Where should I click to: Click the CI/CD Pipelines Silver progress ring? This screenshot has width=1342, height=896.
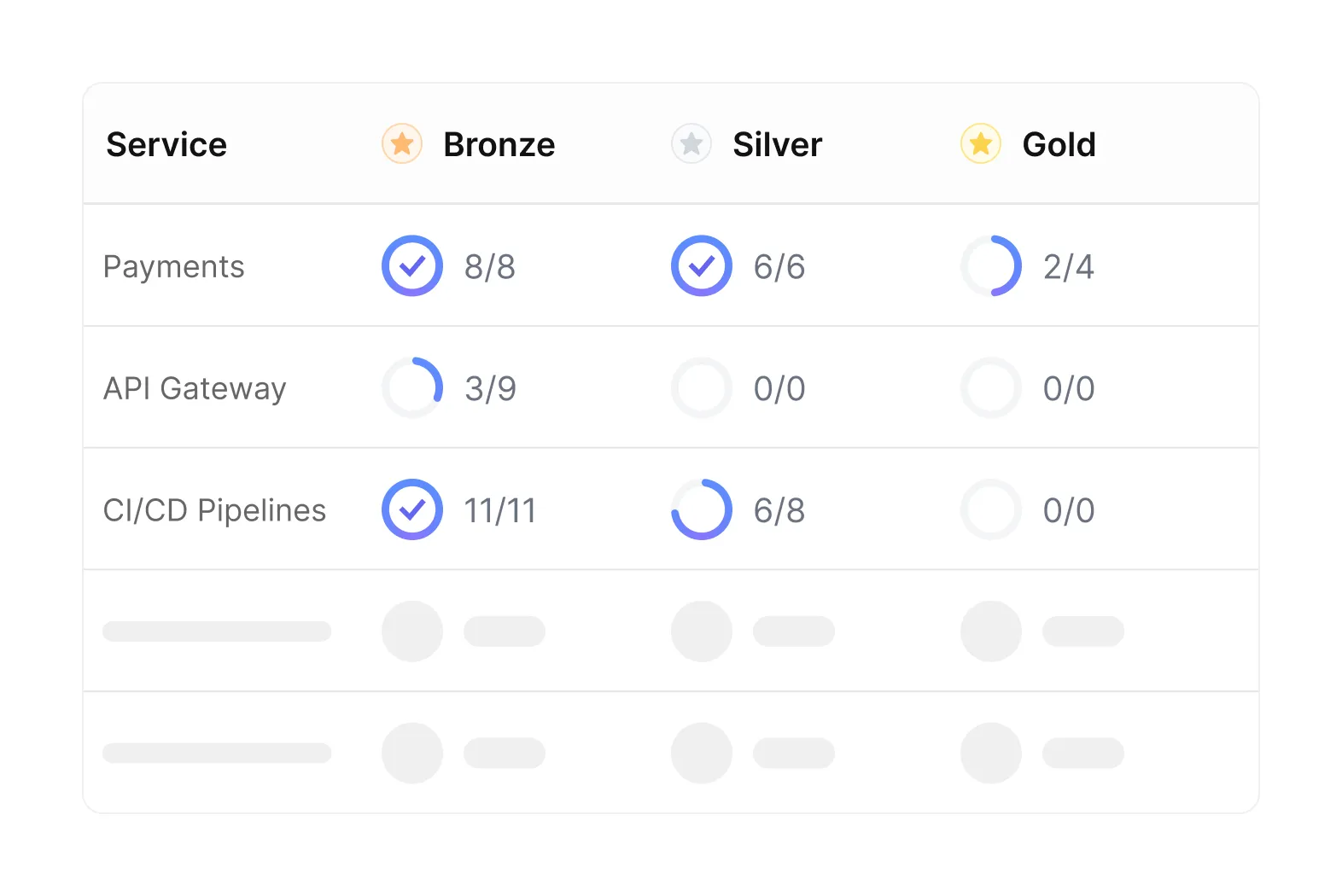click(x=702, y=509)
